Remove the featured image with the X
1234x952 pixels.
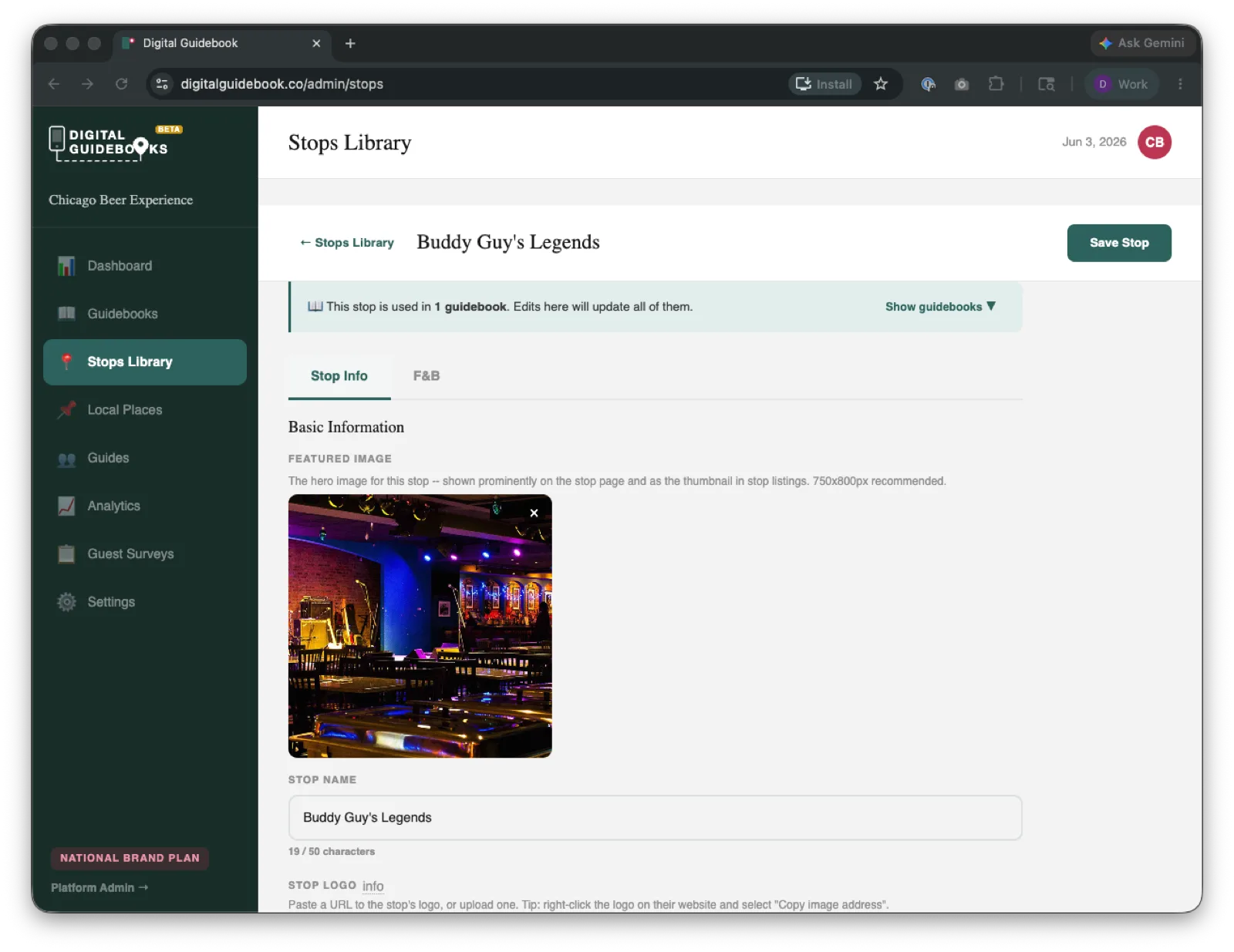(534, 513)
